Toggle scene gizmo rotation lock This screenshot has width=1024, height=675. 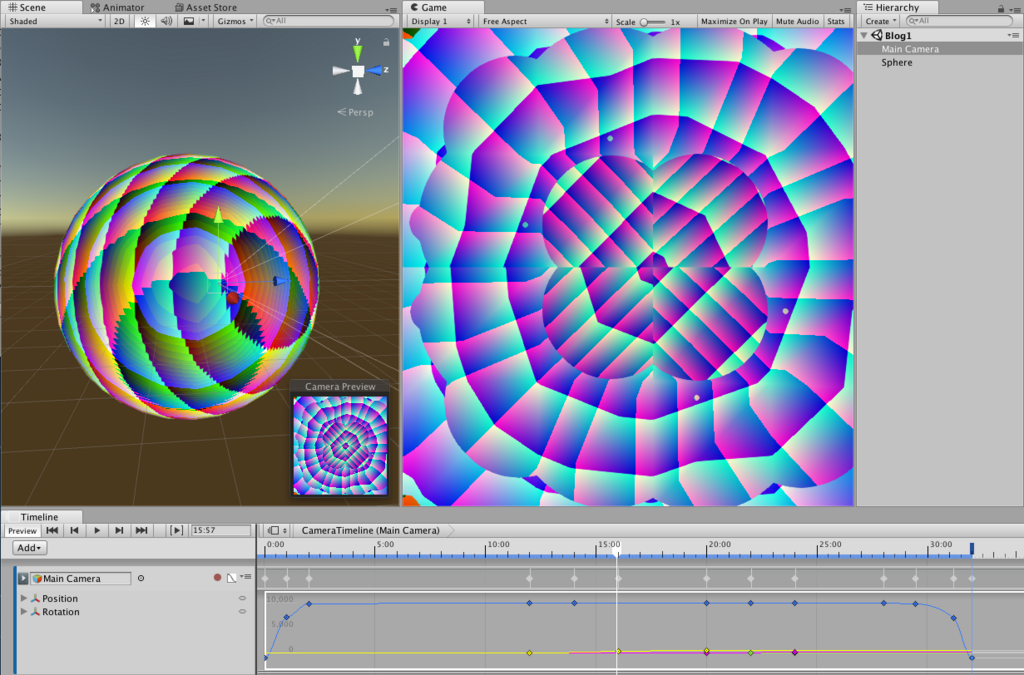tap(386, 42)
